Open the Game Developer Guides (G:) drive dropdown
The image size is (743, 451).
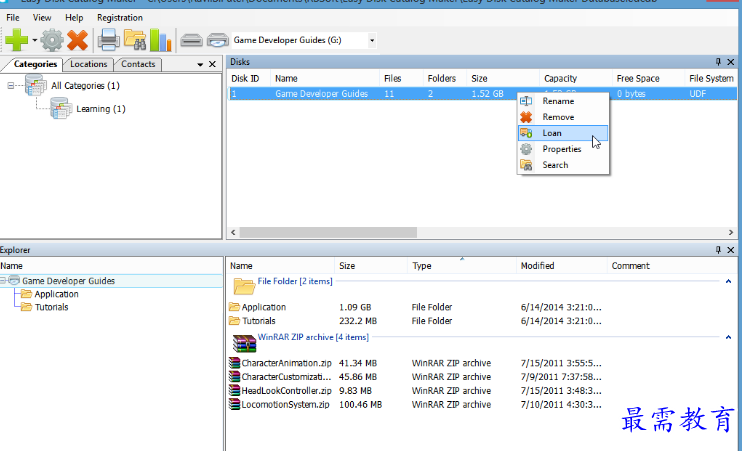point(372,40)
